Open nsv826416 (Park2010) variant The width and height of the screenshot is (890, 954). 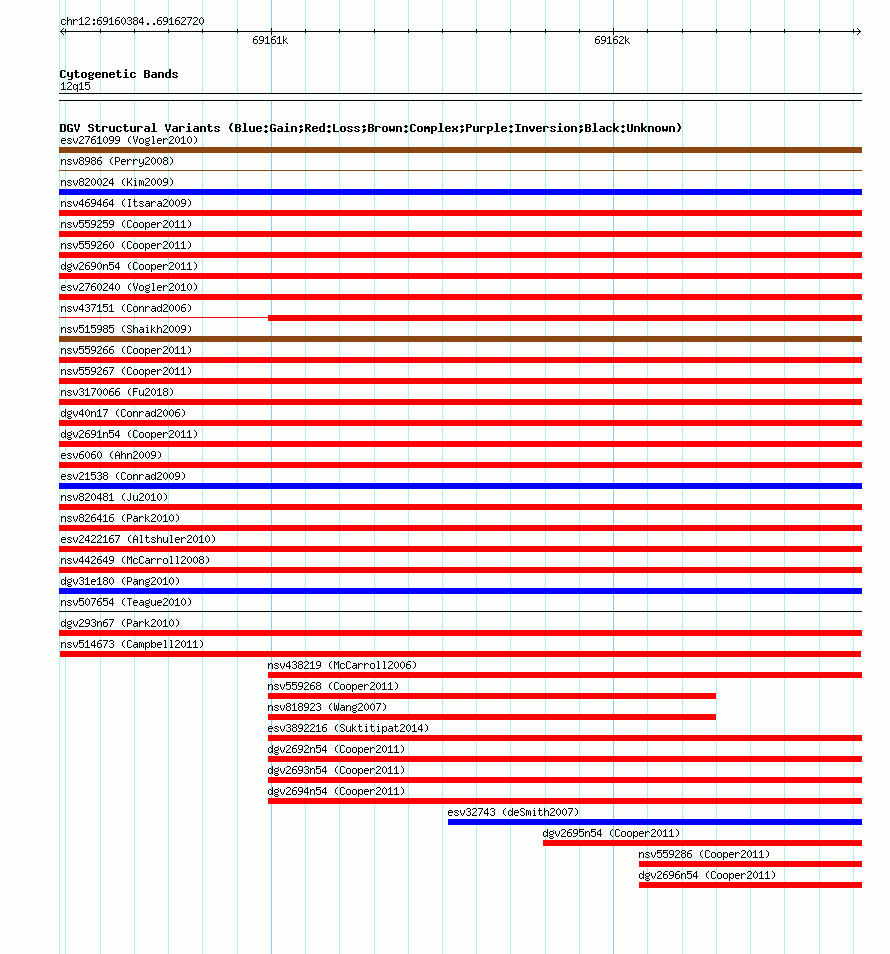(120, 518)
